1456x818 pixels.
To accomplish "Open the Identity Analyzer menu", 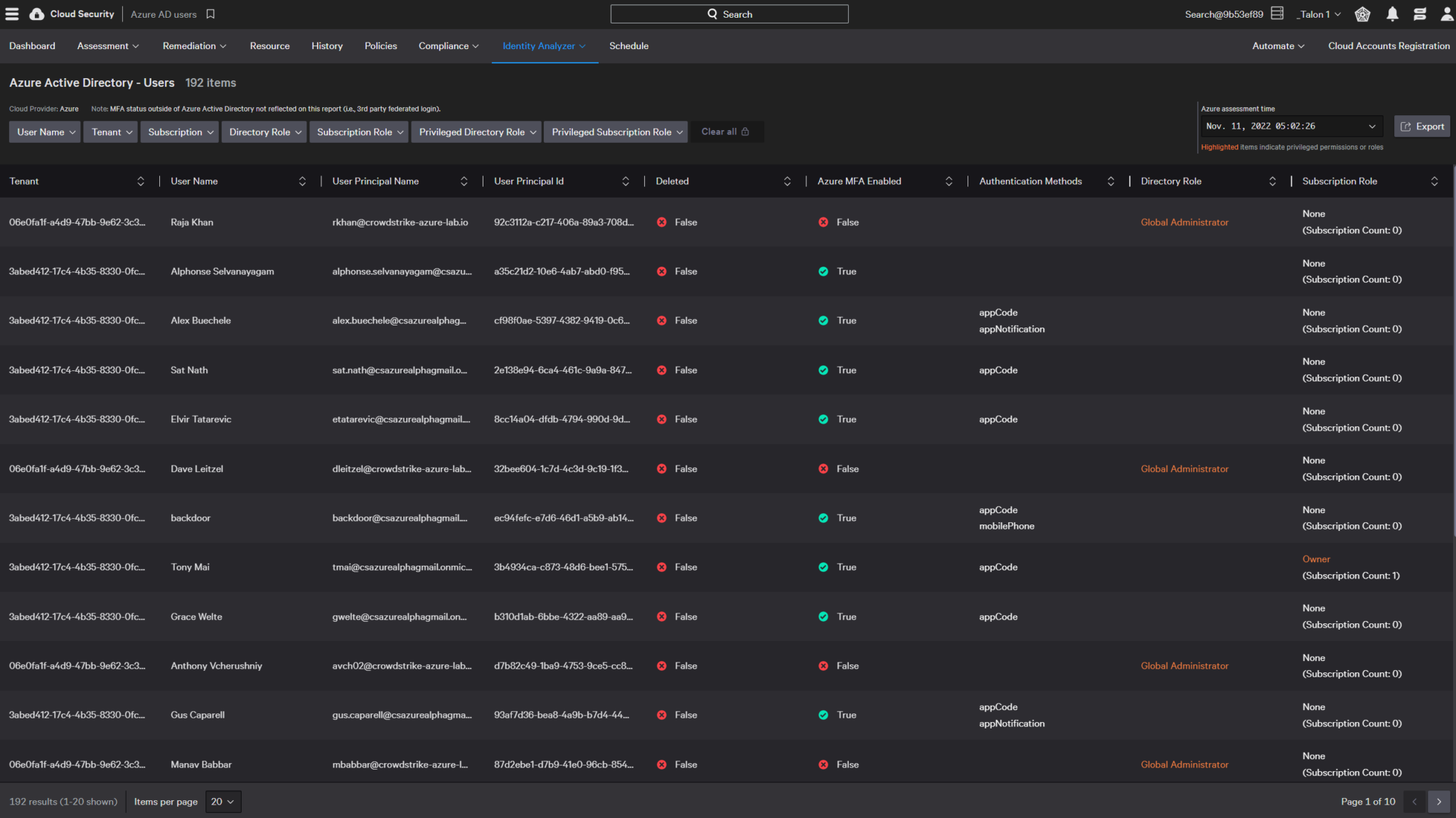I will click(544, 45).
